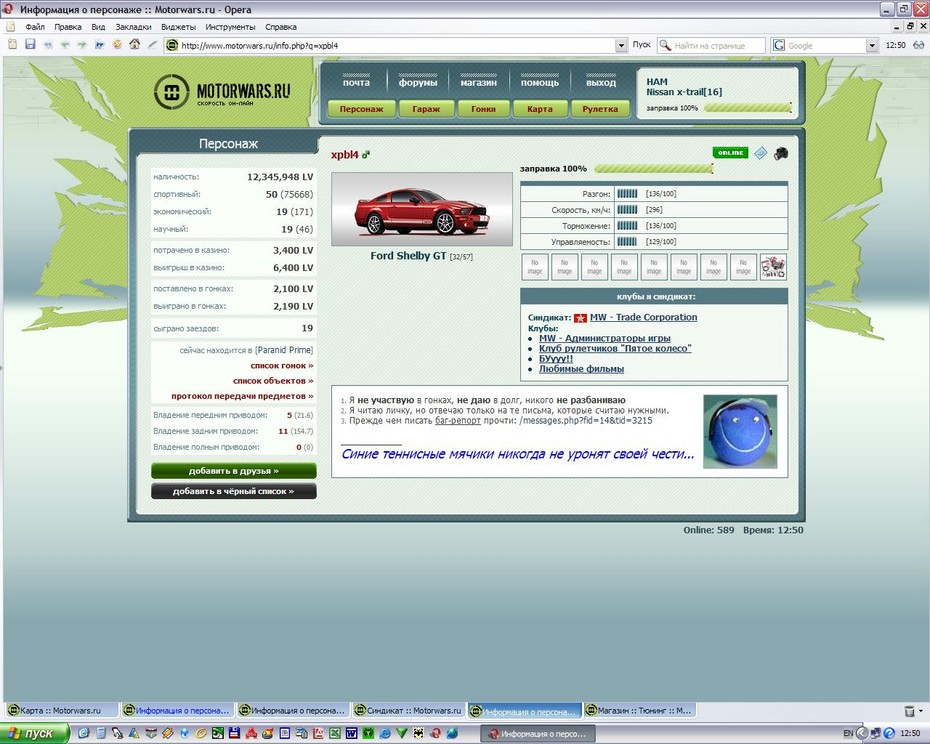Click the xpbl4 fuel level progress bar

click(653, 169)
